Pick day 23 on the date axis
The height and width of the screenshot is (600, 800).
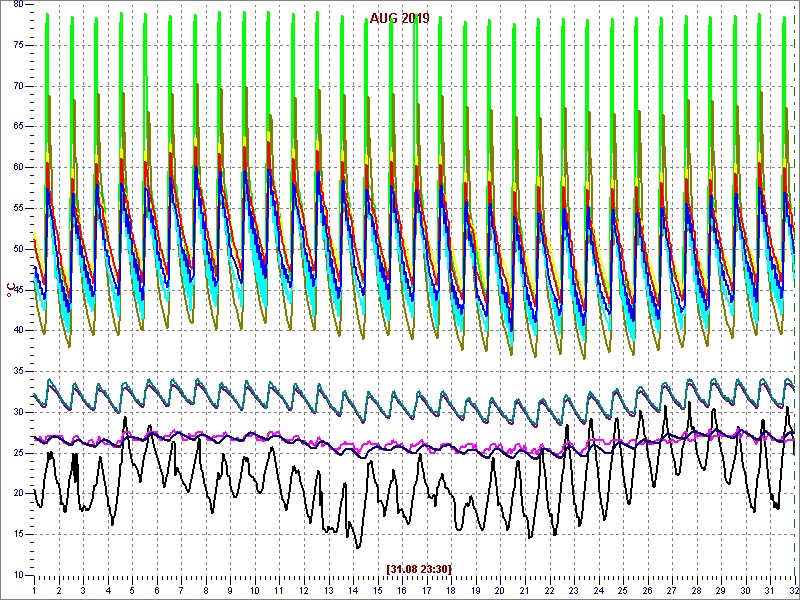[x=573, y=590]
